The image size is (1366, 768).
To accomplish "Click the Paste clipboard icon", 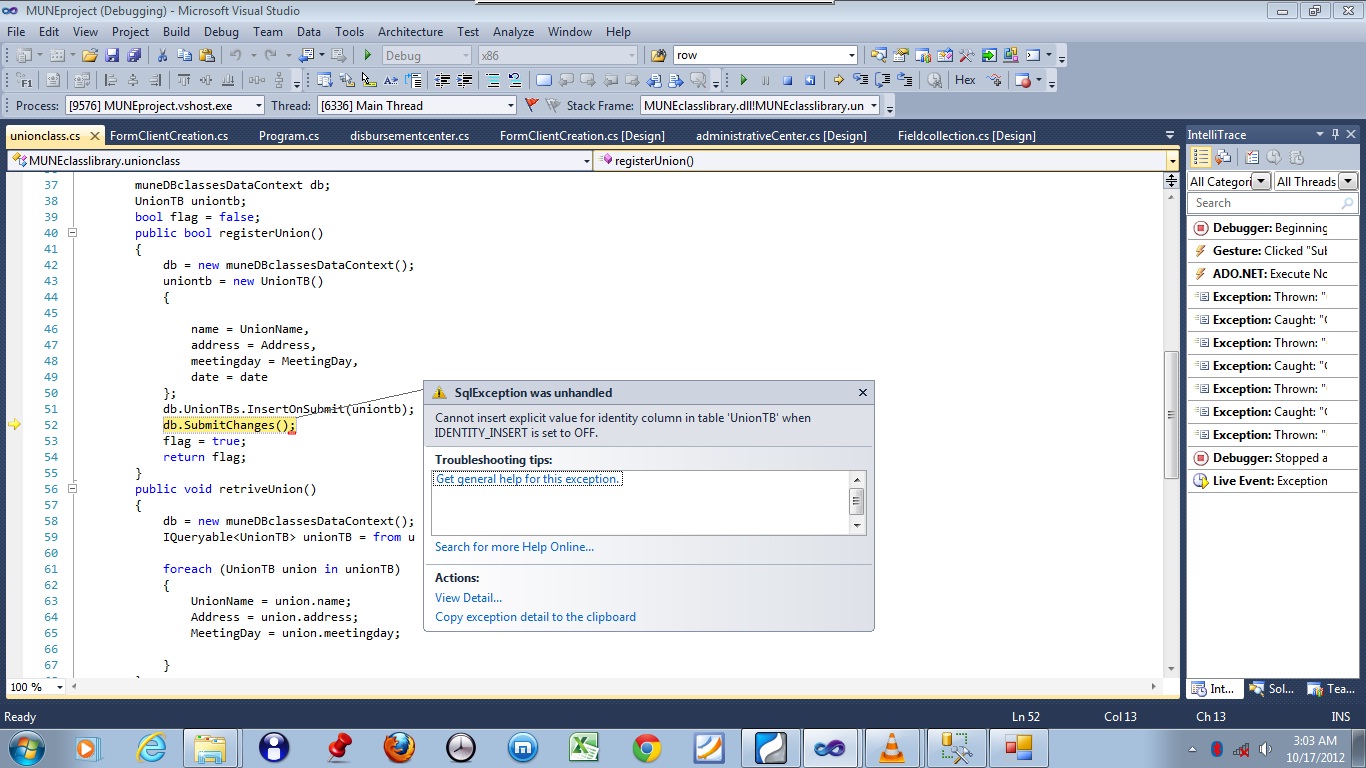I will (x=206, y=56).
